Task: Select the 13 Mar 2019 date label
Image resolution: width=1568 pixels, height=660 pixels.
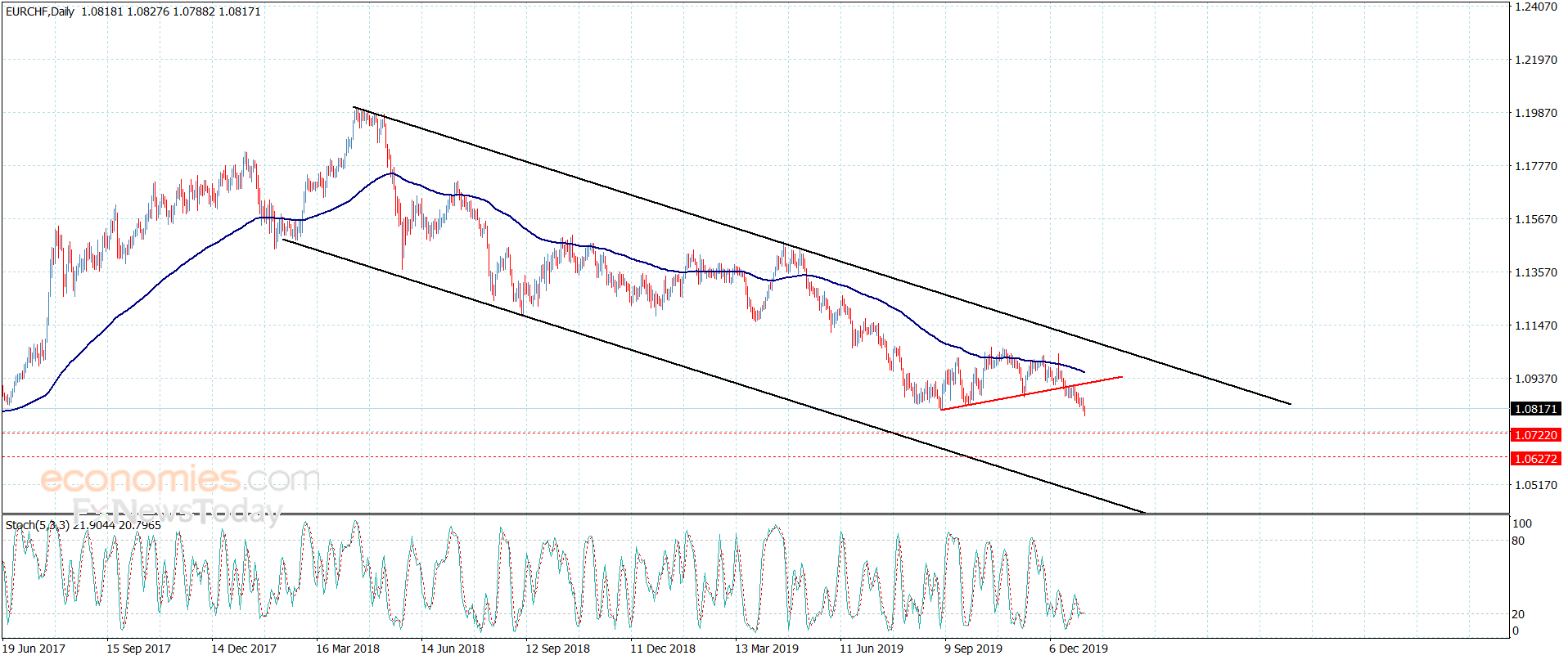Action: [767, 649]
